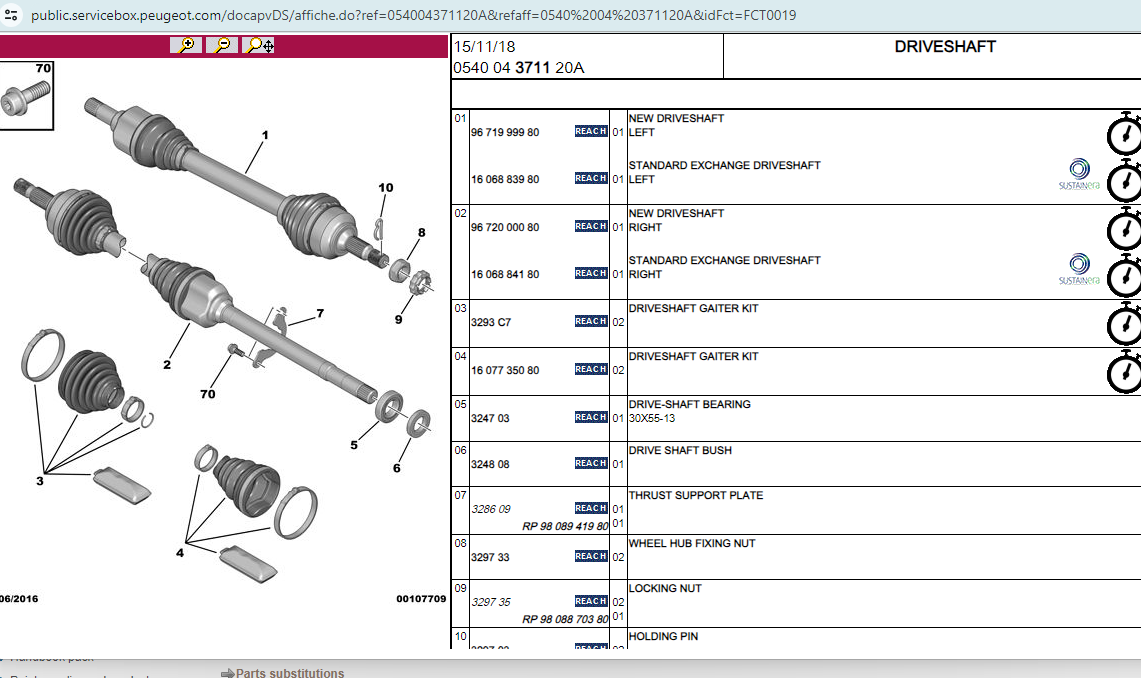This screenshot has height=678, width=1141.
Task: Click REACH badge for part 16 077 350 80
Action: click(x=591, y=369)
